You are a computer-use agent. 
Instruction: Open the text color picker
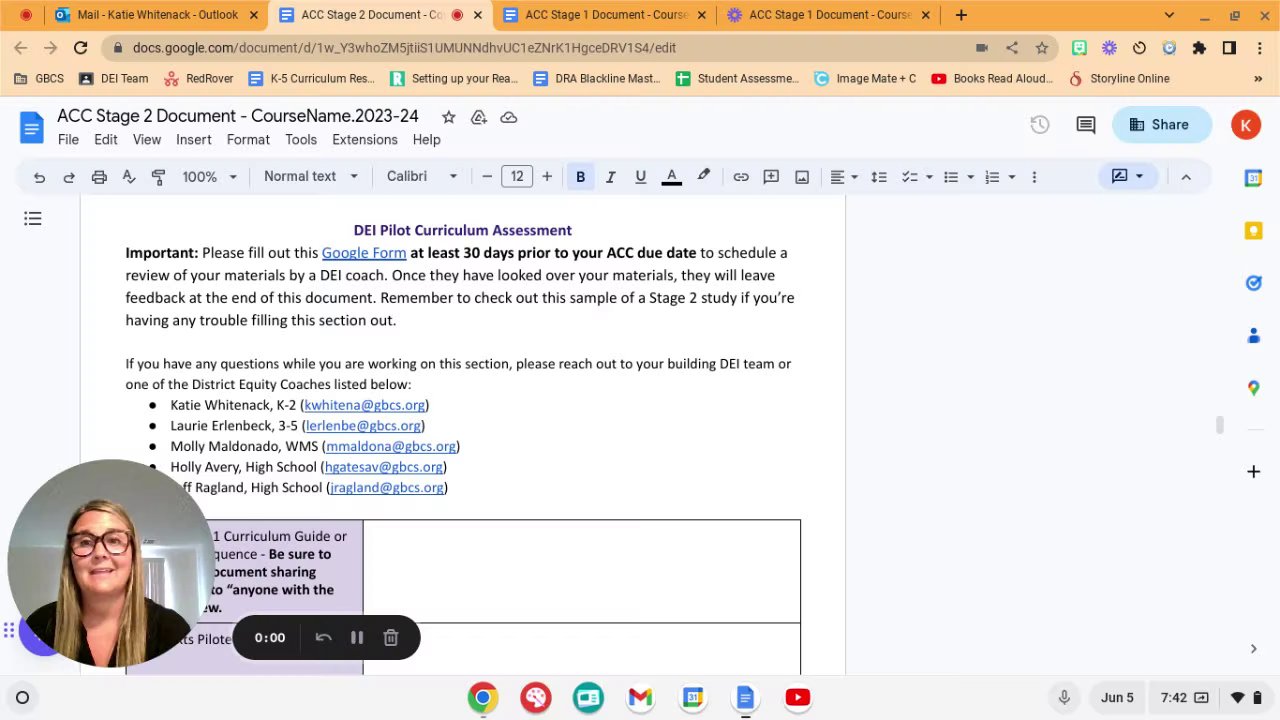tap(672, 177)
